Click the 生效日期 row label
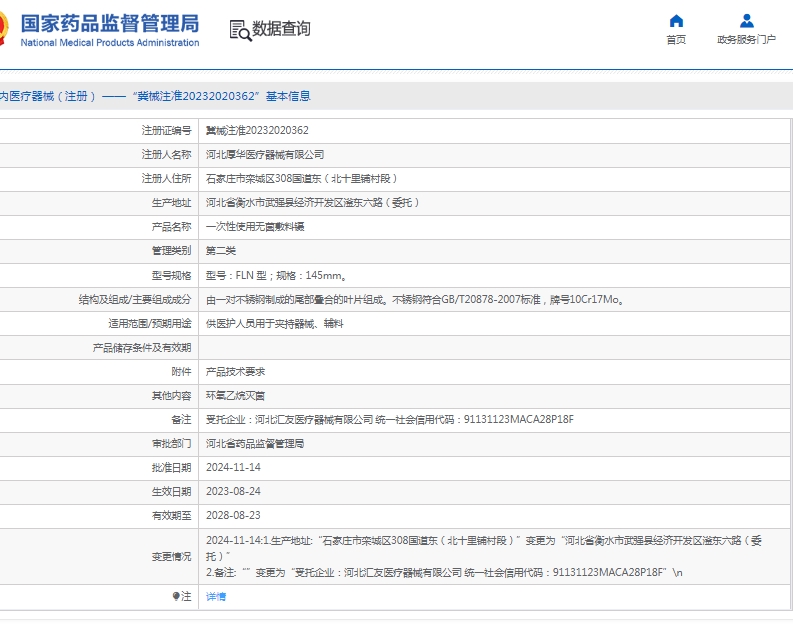Image resolution: width=793 pixels, height=625 pixels. tap(171, 492)
